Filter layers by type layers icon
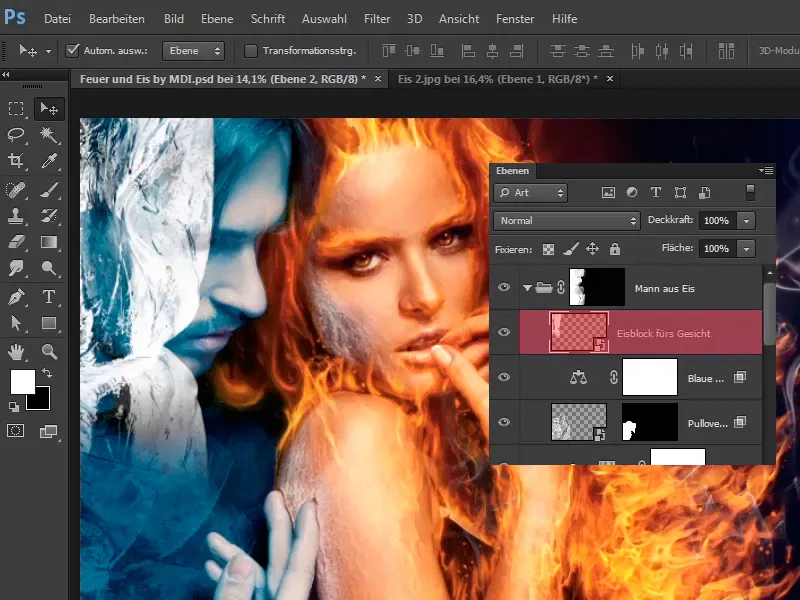 pos(656,192)
